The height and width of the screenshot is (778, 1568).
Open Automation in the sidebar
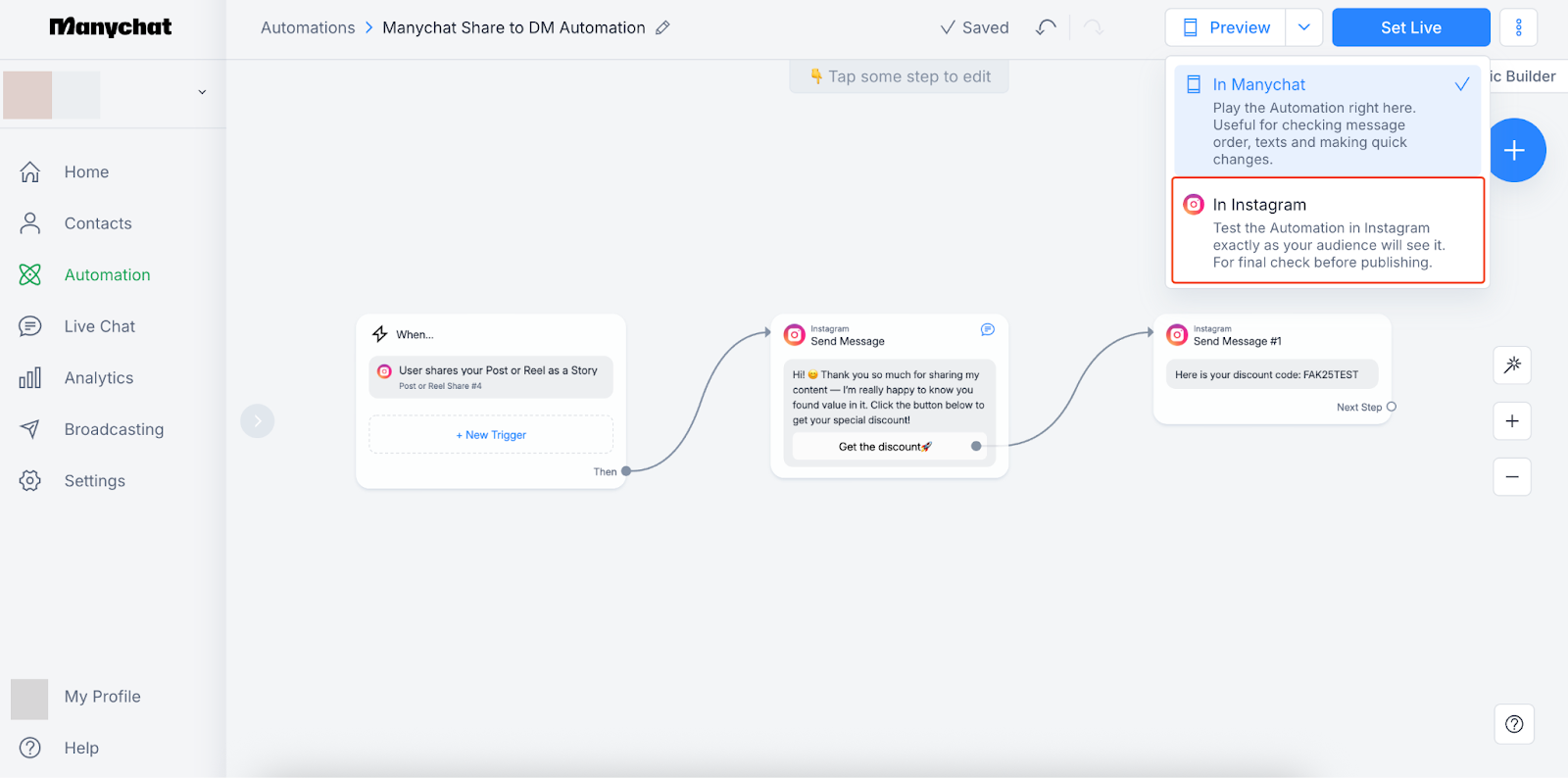107,275
